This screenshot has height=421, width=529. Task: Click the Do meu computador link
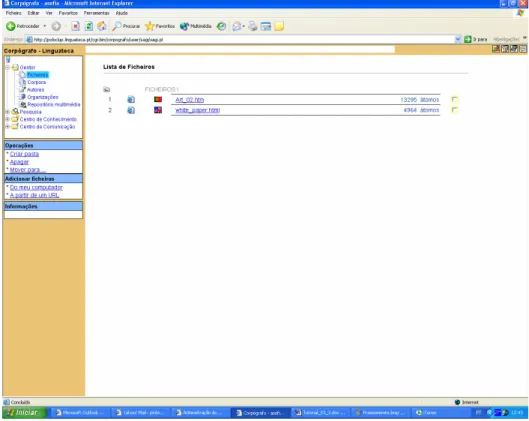tap(36, 187)
